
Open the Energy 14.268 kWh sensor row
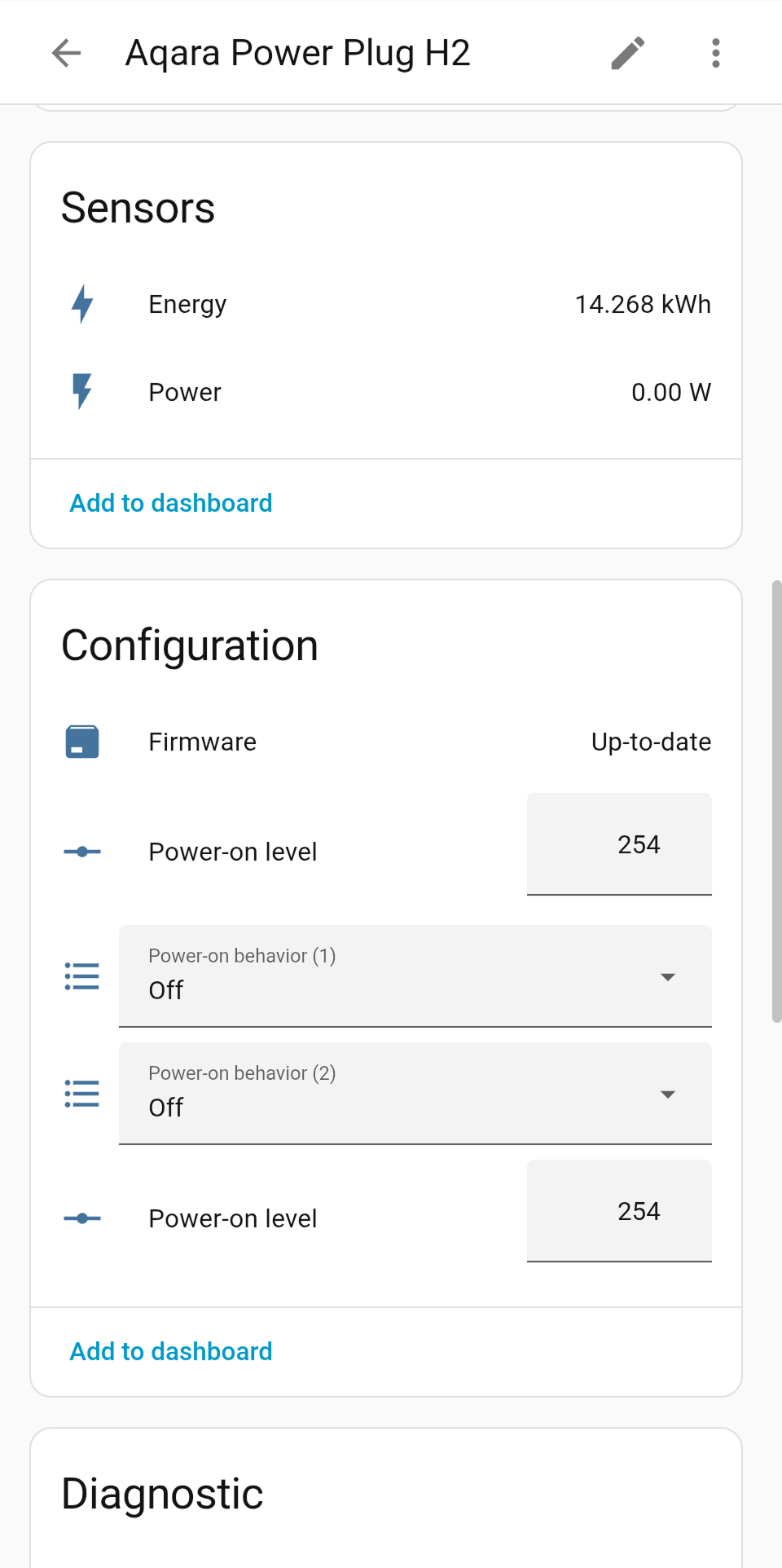(x=386, y=304)
